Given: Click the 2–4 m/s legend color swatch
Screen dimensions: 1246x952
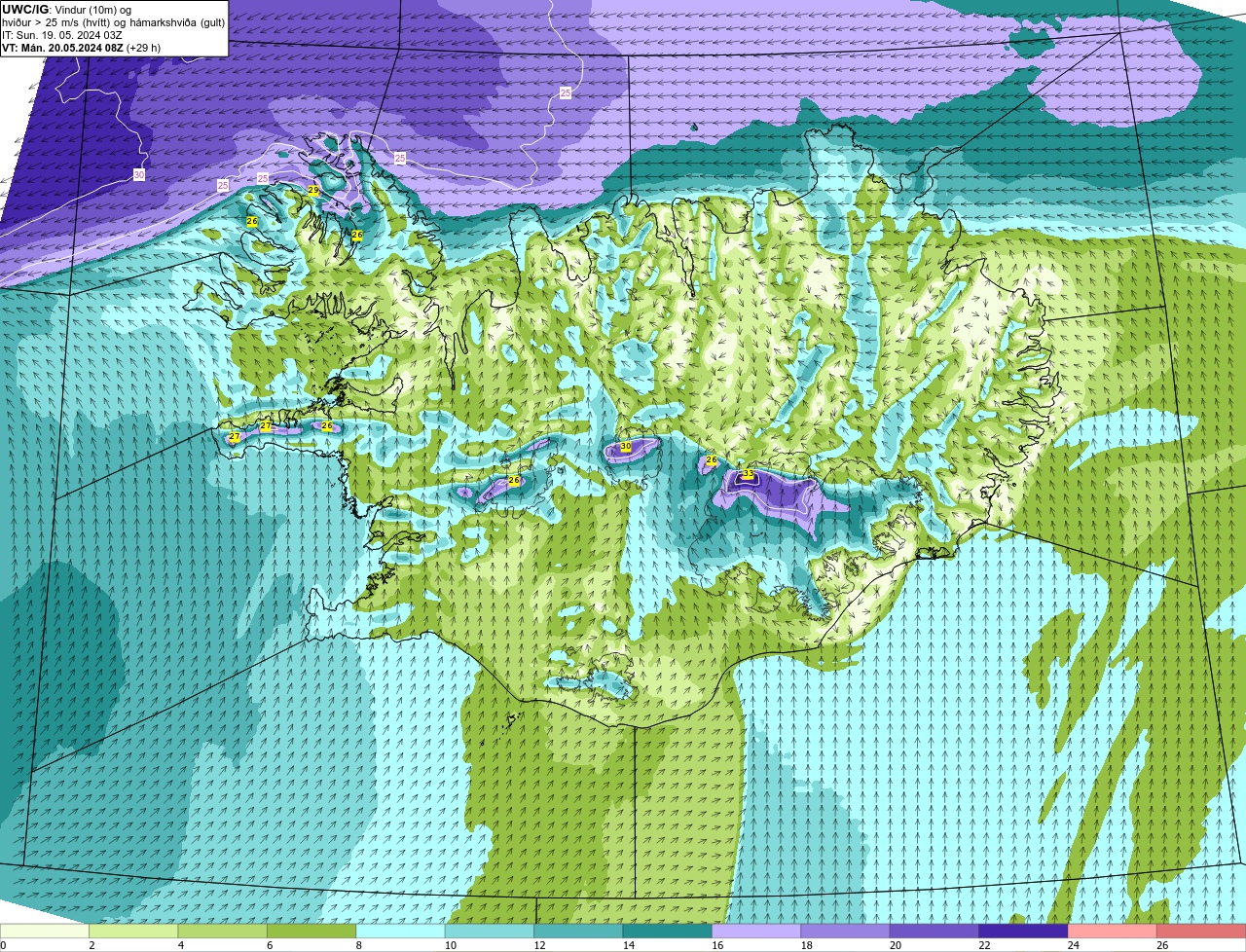Looking at the screenshot, I should click(134, 931).
